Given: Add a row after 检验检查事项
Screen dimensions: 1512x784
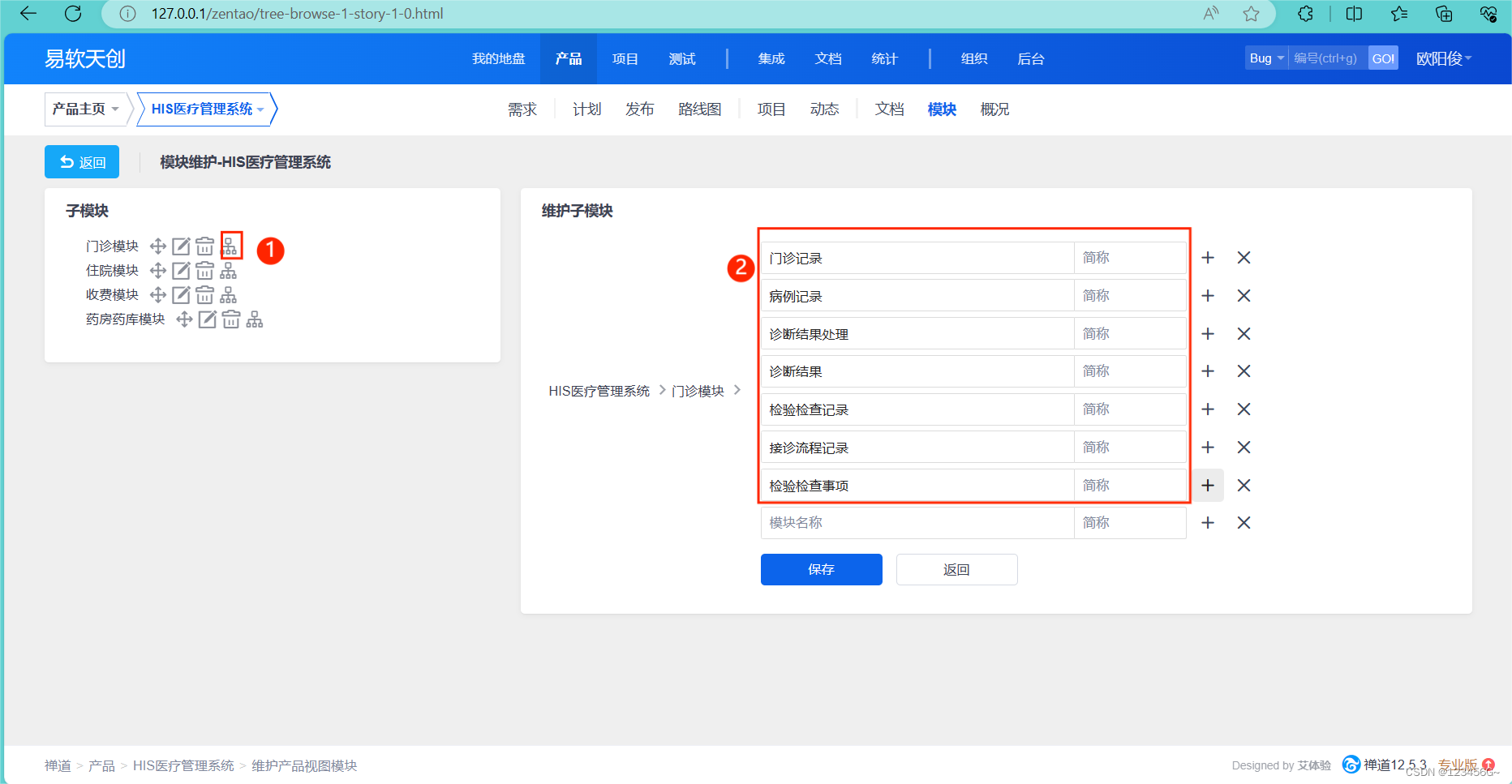Looking at the screenshot, I should 1208,486.
